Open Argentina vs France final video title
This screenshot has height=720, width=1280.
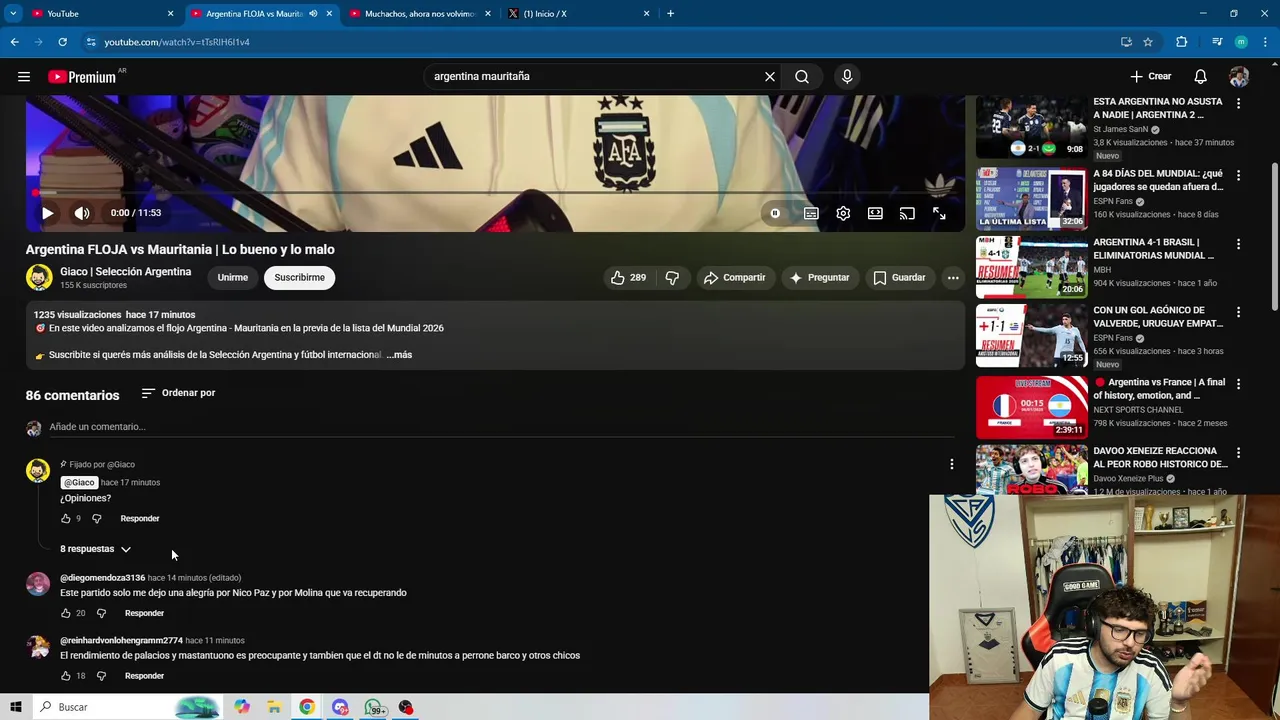tap(1159, 389)
